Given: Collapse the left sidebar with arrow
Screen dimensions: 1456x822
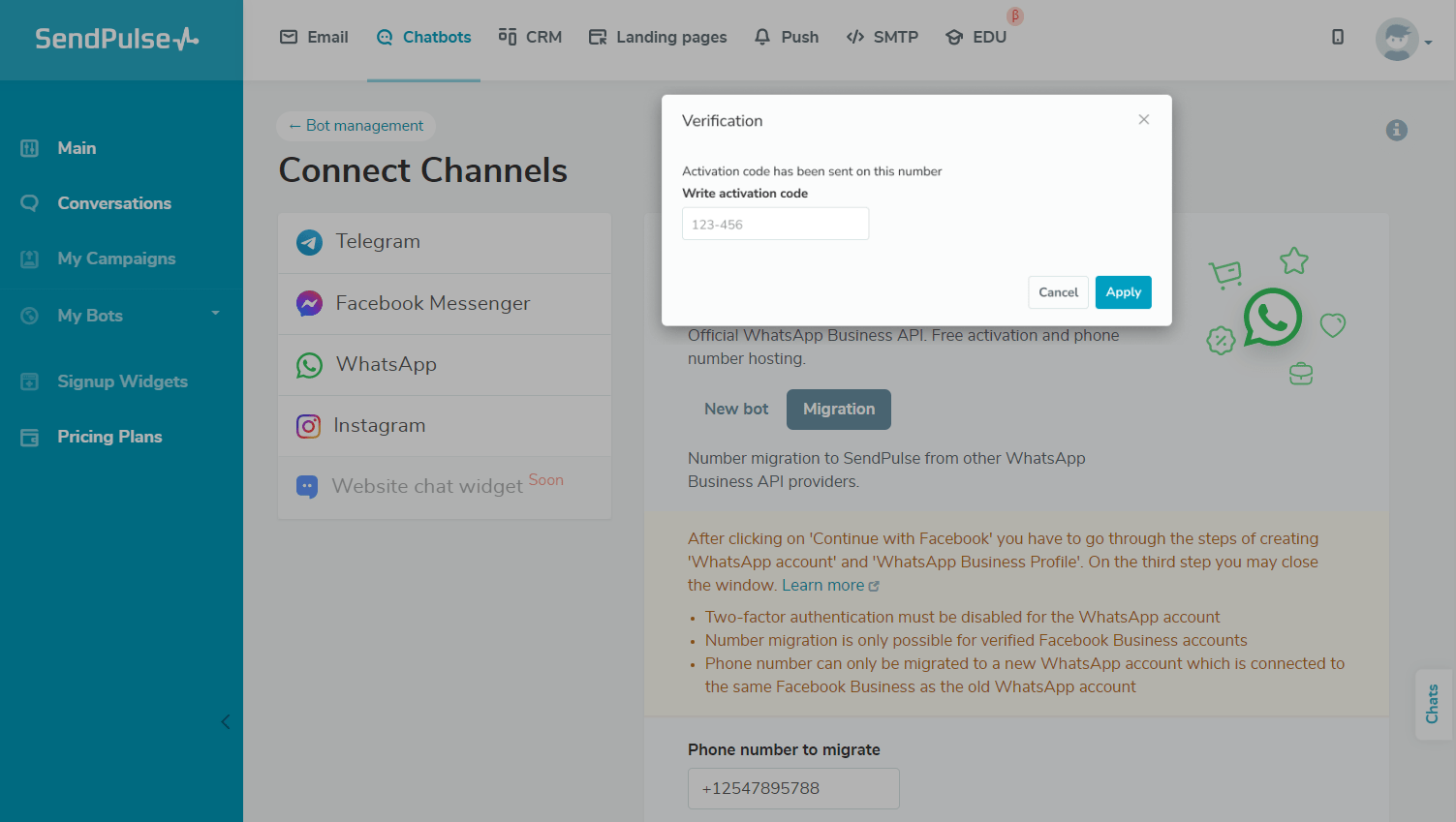Looking at the screenshot, I should tap(226, 721).
